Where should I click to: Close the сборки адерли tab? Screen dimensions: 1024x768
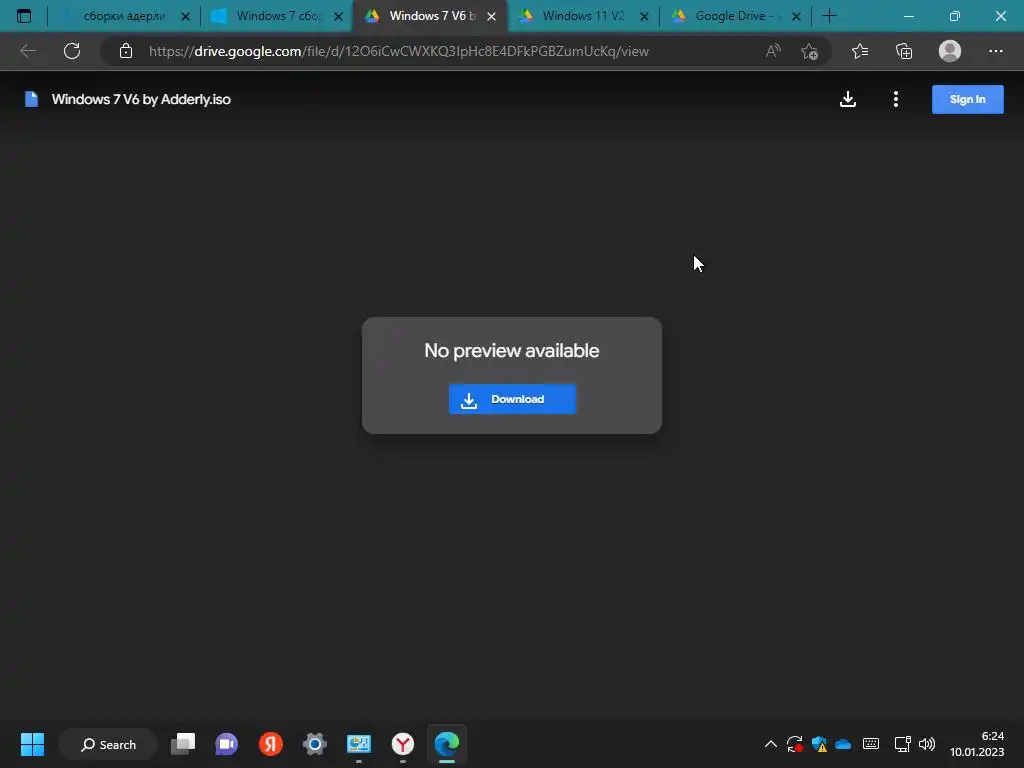coord(185,16)
